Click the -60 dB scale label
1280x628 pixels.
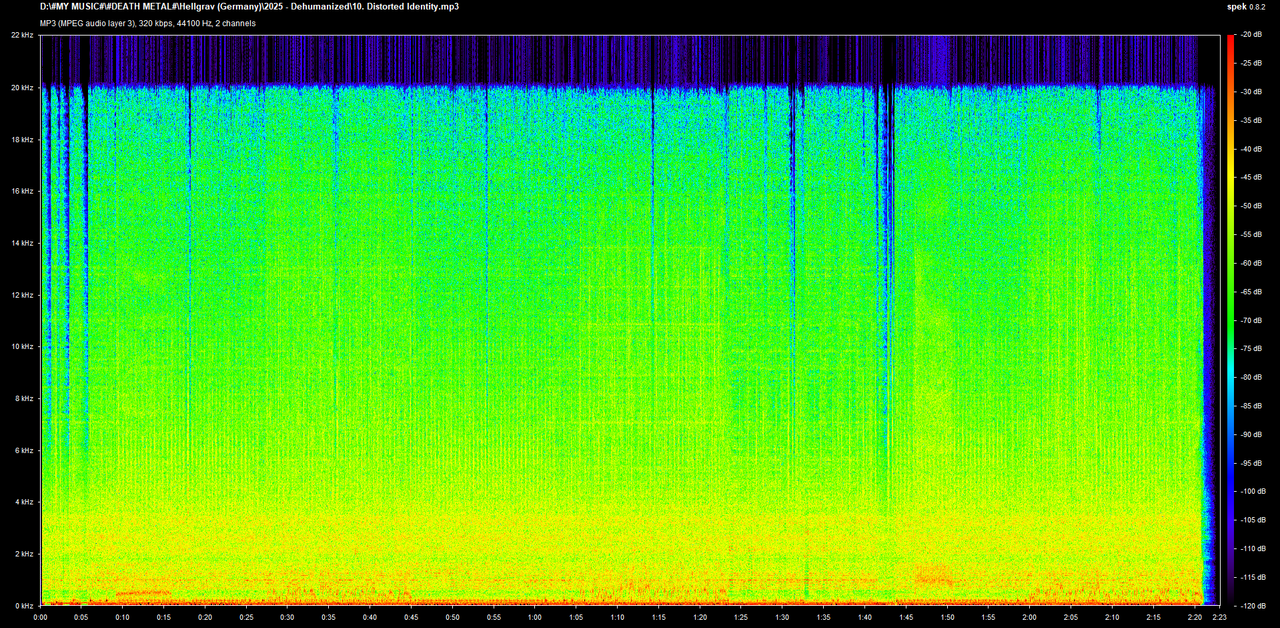(x=1253, y=263)
